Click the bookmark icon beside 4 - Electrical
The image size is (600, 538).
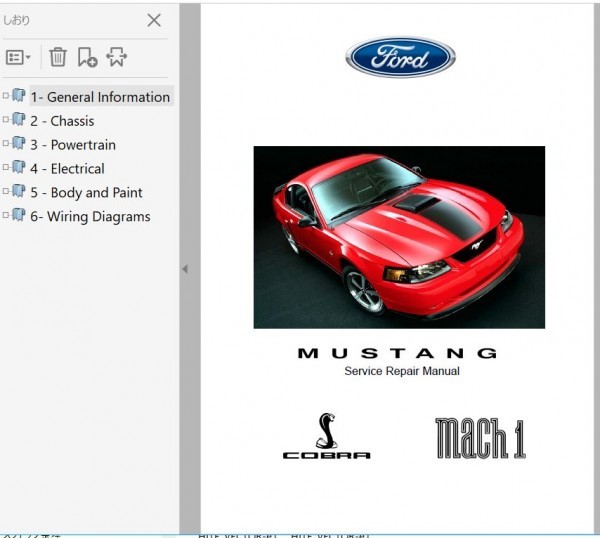click(18, 167)
